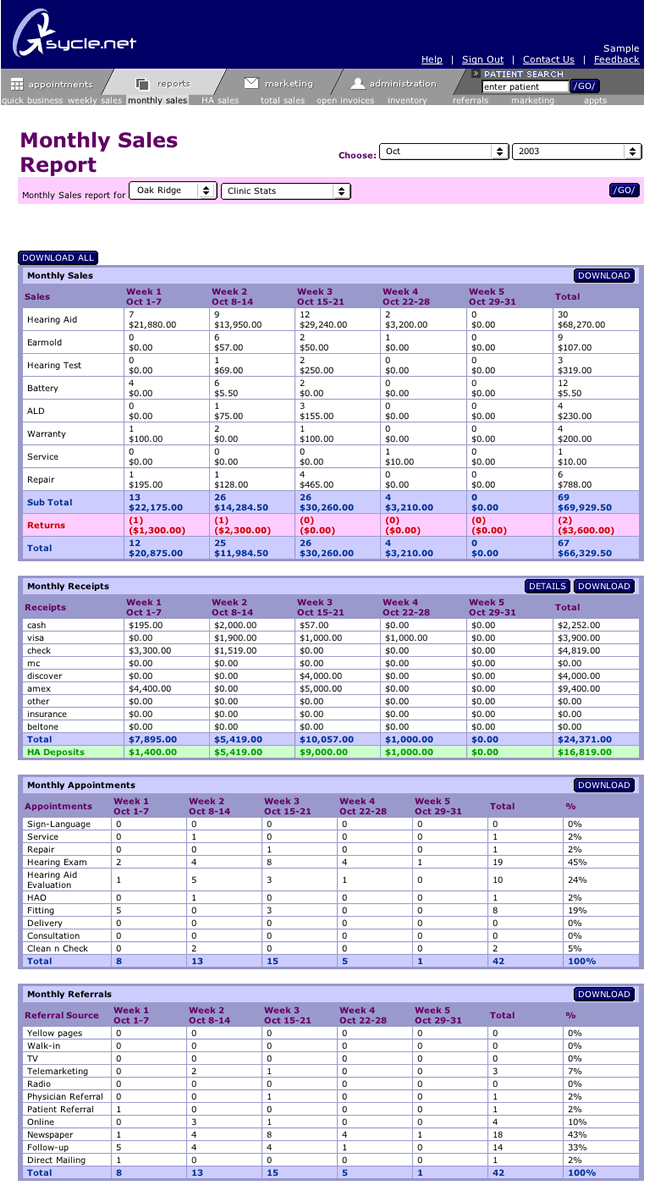Click the marketing envelope icon

coord(251,83)
